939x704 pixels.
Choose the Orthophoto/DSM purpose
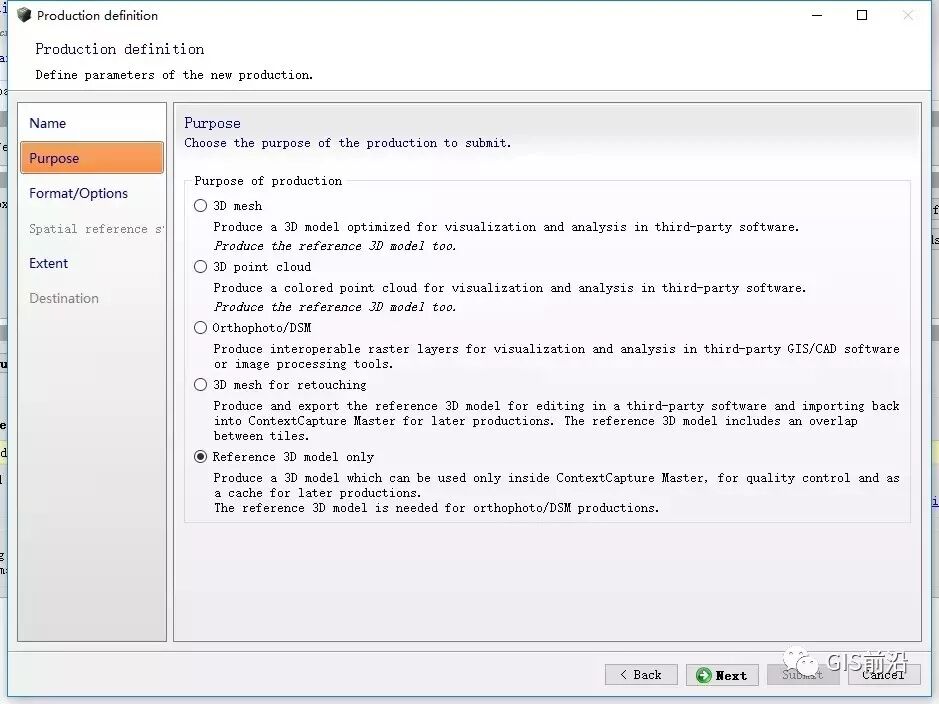[x=201, y=328]
